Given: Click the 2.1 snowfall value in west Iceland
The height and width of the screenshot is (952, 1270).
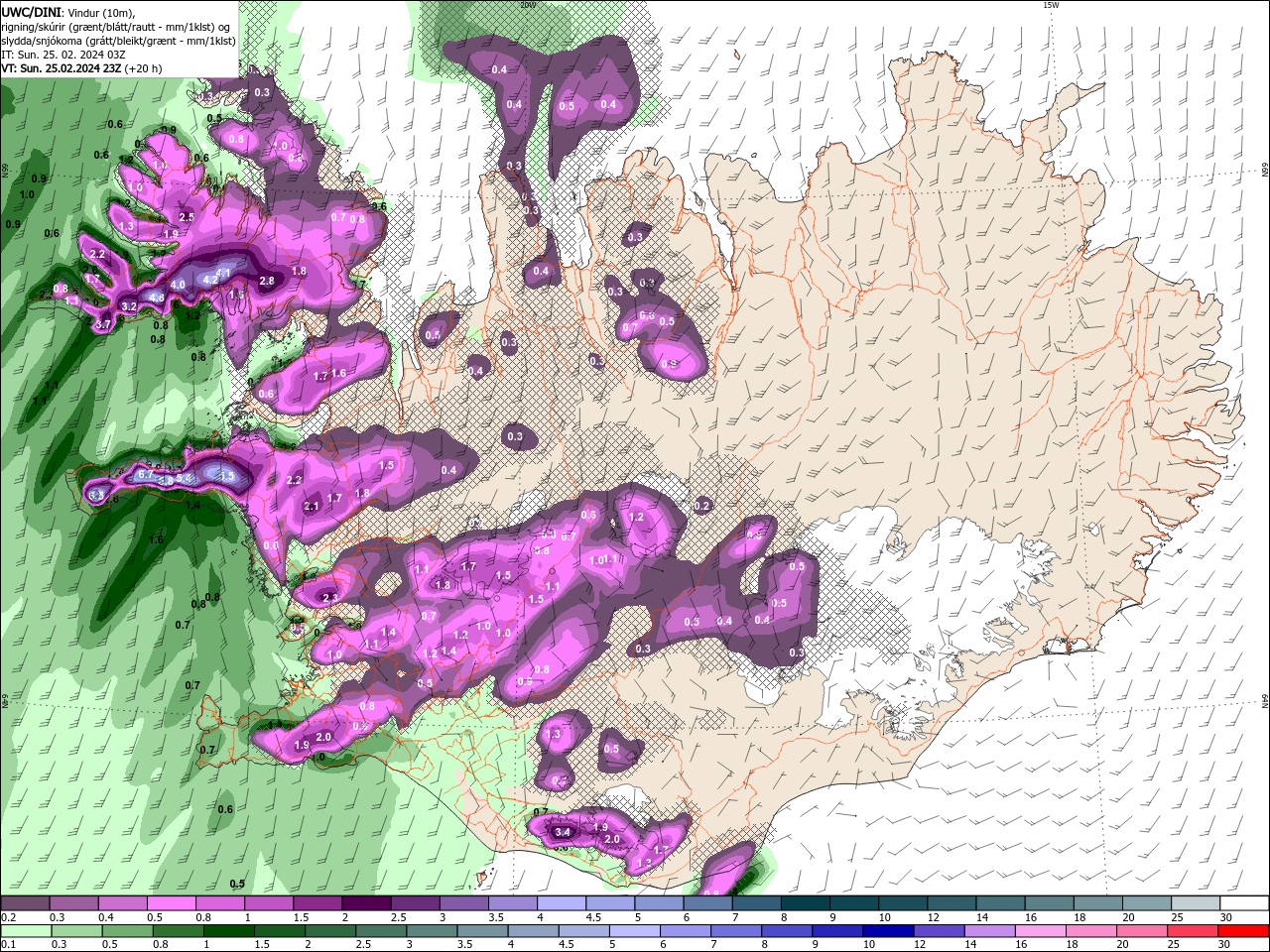Looking at the screenshot, I should click(x=312, y=507).
